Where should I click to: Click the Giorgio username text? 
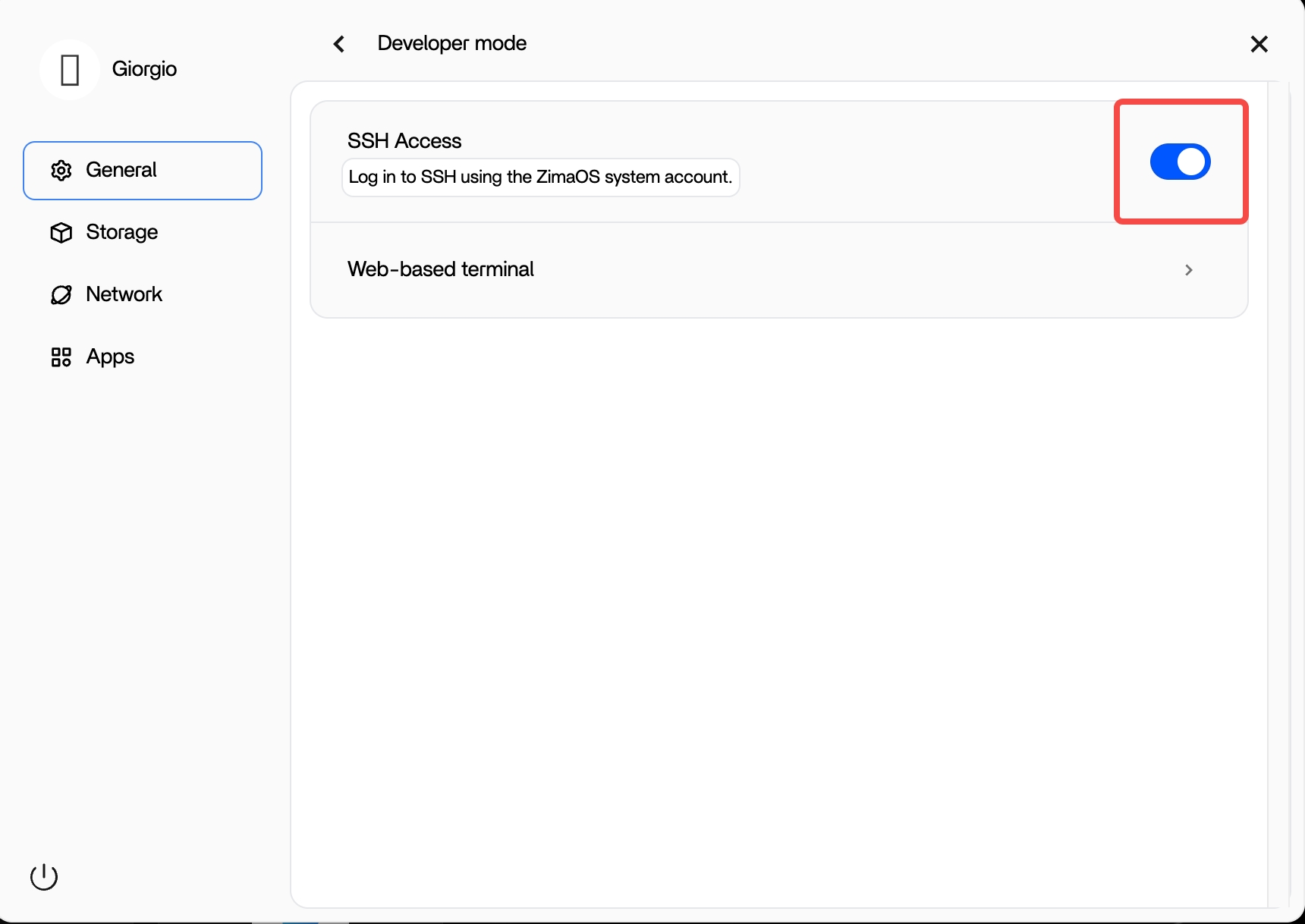point(144,69)
